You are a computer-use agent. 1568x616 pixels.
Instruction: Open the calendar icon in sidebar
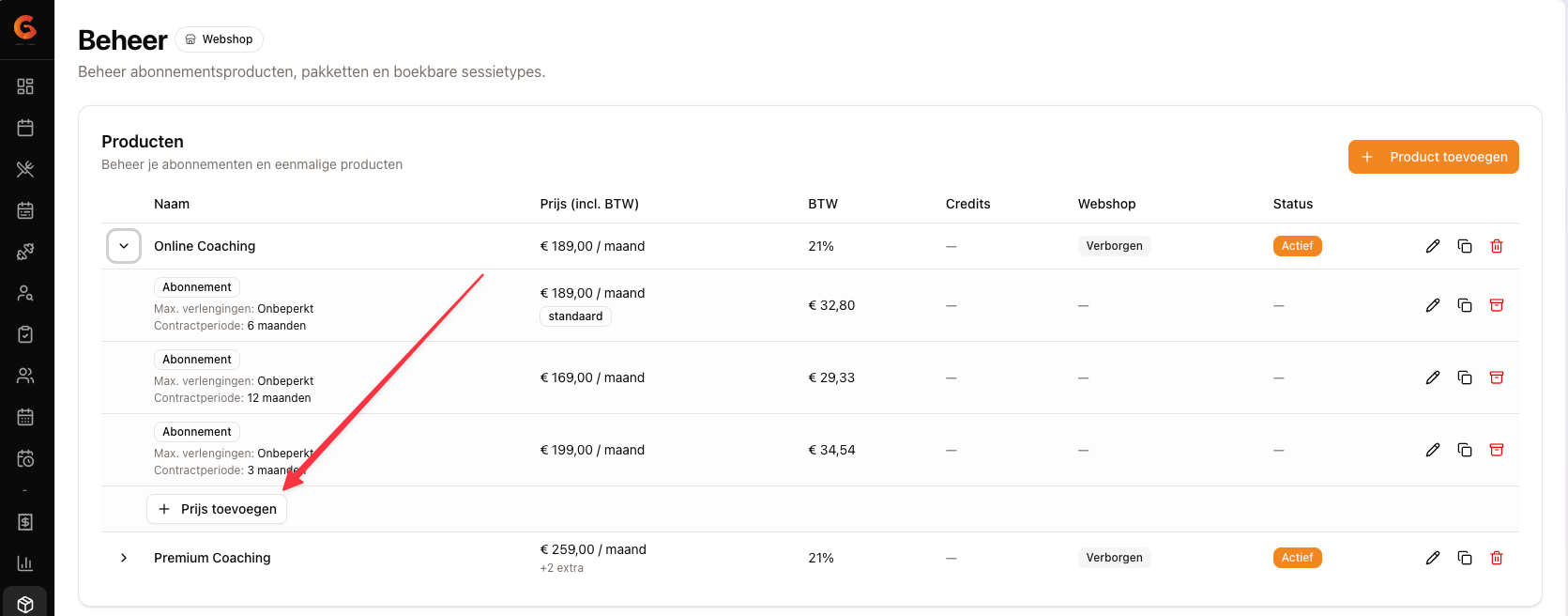tap(25, 128)
